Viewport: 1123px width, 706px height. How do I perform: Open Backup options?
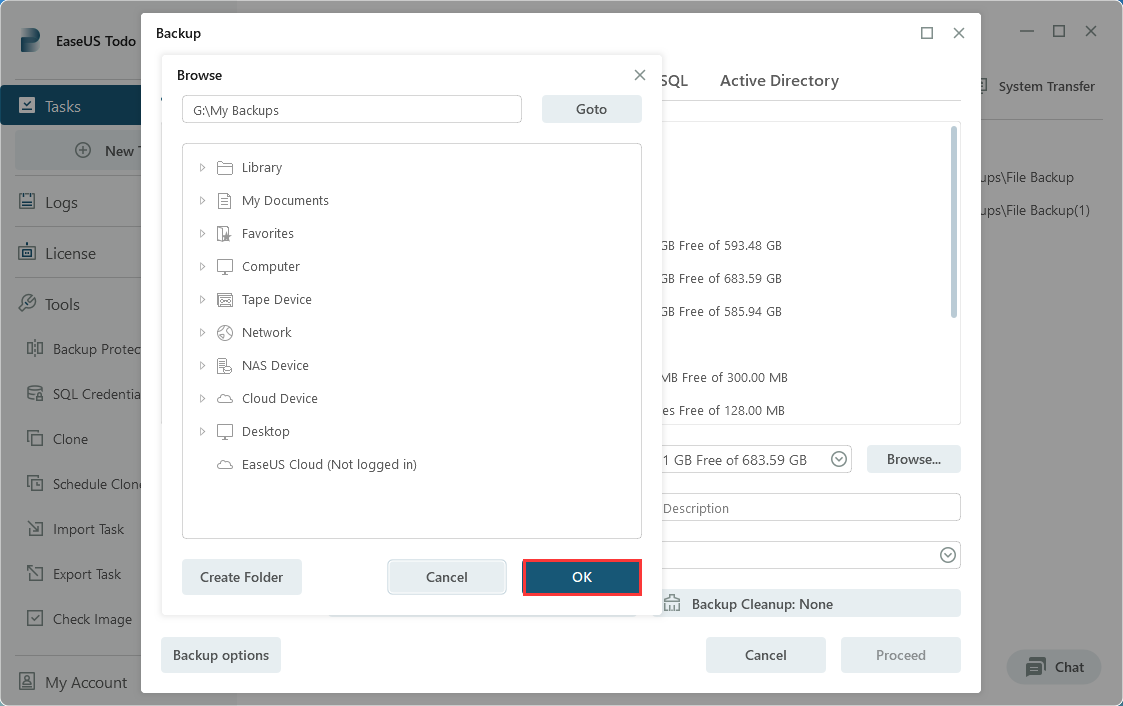coord(220,655)
